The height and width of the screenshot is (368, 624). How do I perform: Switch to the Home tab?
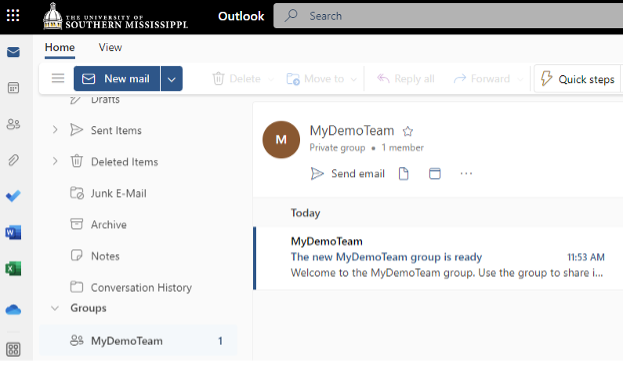coord(60,47)
